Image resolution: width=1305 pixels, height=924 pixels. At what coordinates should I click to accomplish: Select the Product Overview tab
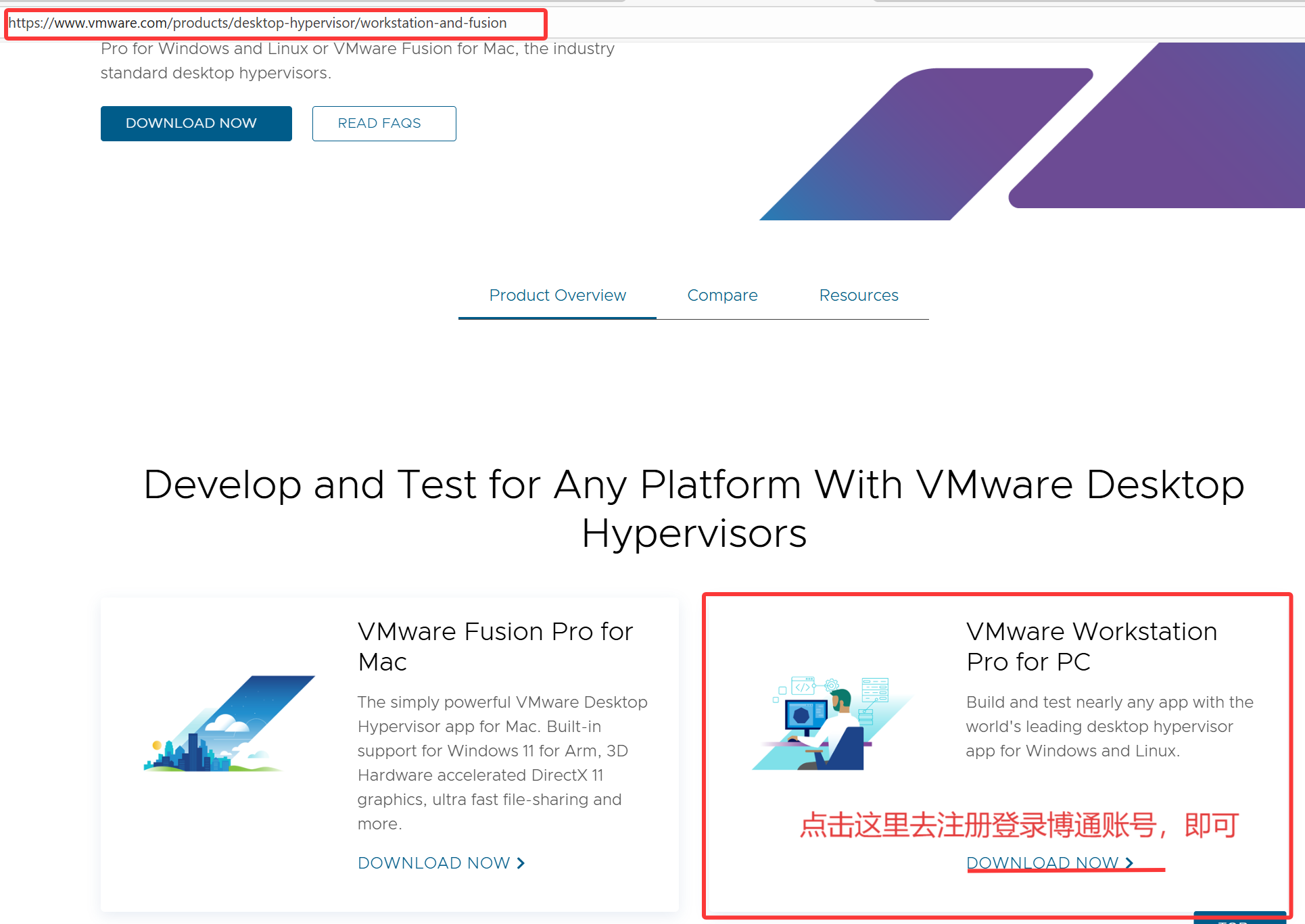click(557, 295)
